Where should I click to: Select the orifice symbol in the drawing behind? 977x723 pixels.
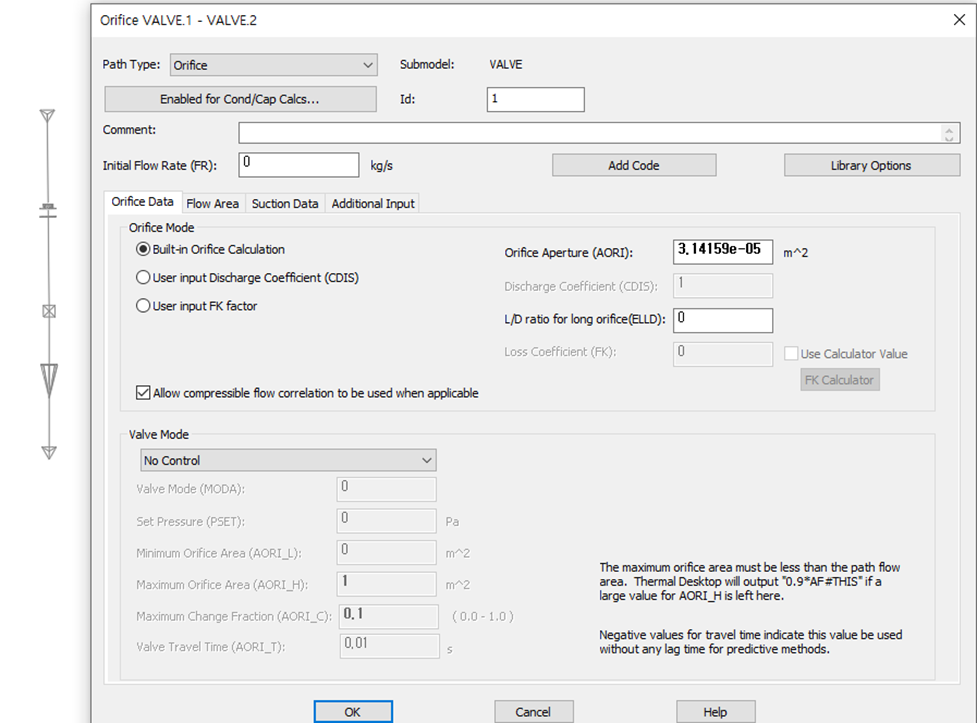(x=48, y=211)
